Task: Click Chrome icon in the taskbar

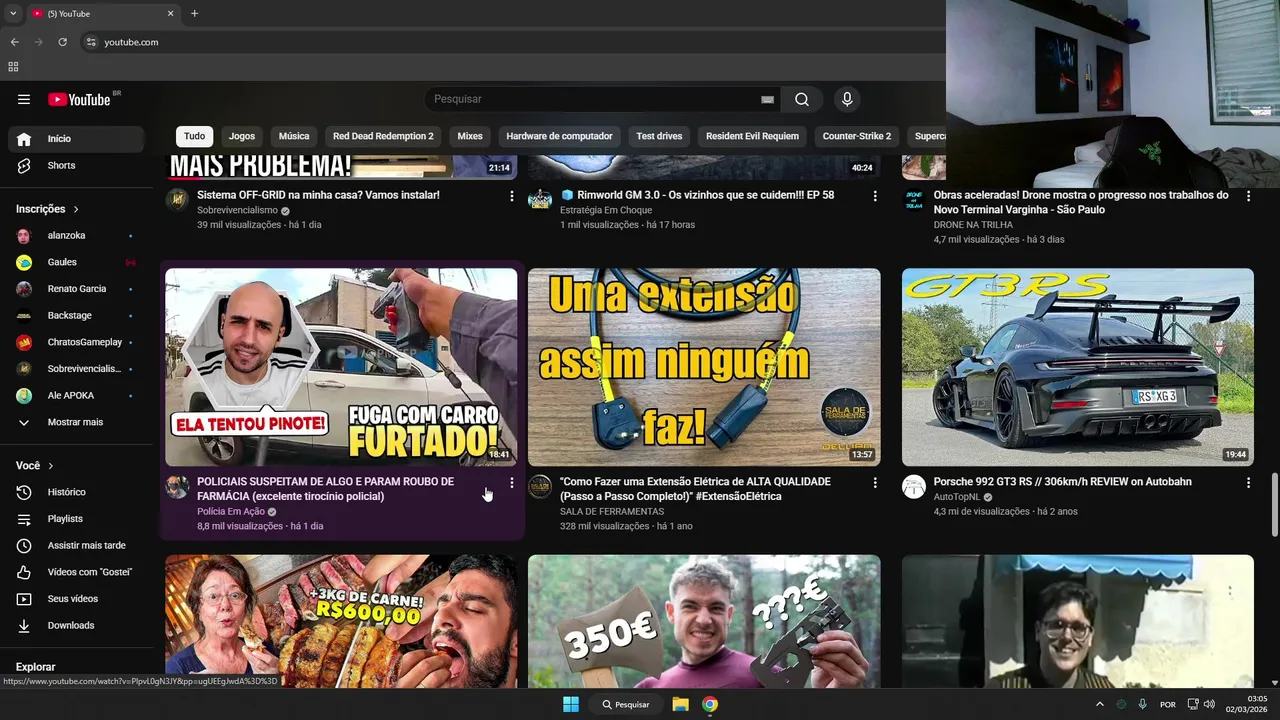Action: (x=709, y=704)
